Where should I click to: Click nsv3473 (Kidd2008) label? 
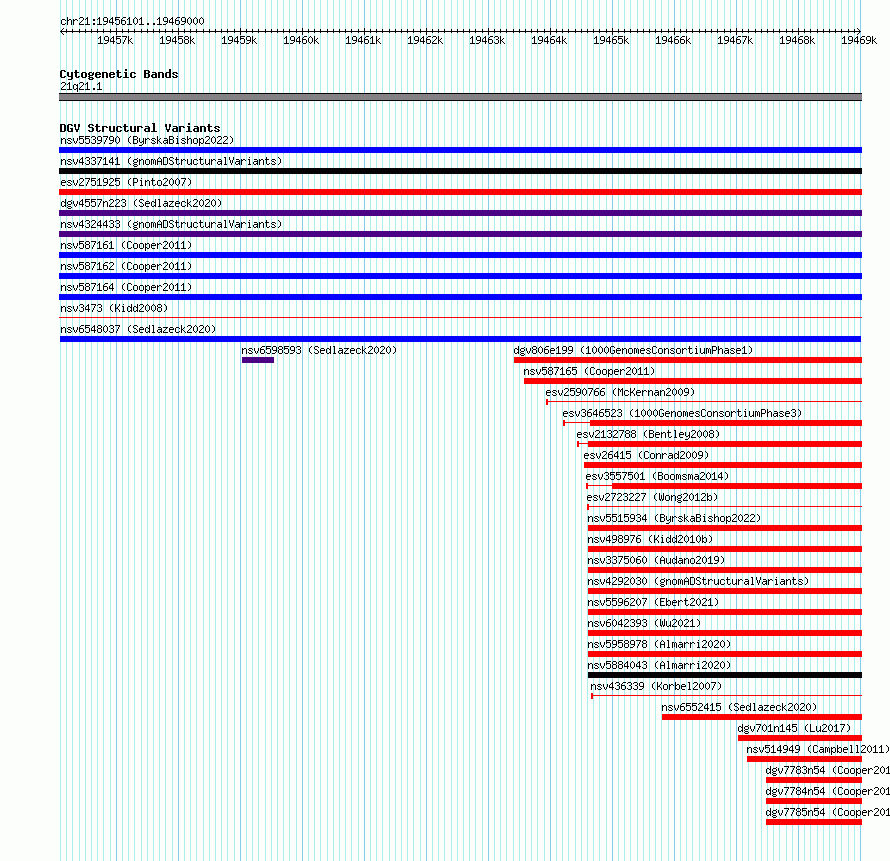(114, 308)
